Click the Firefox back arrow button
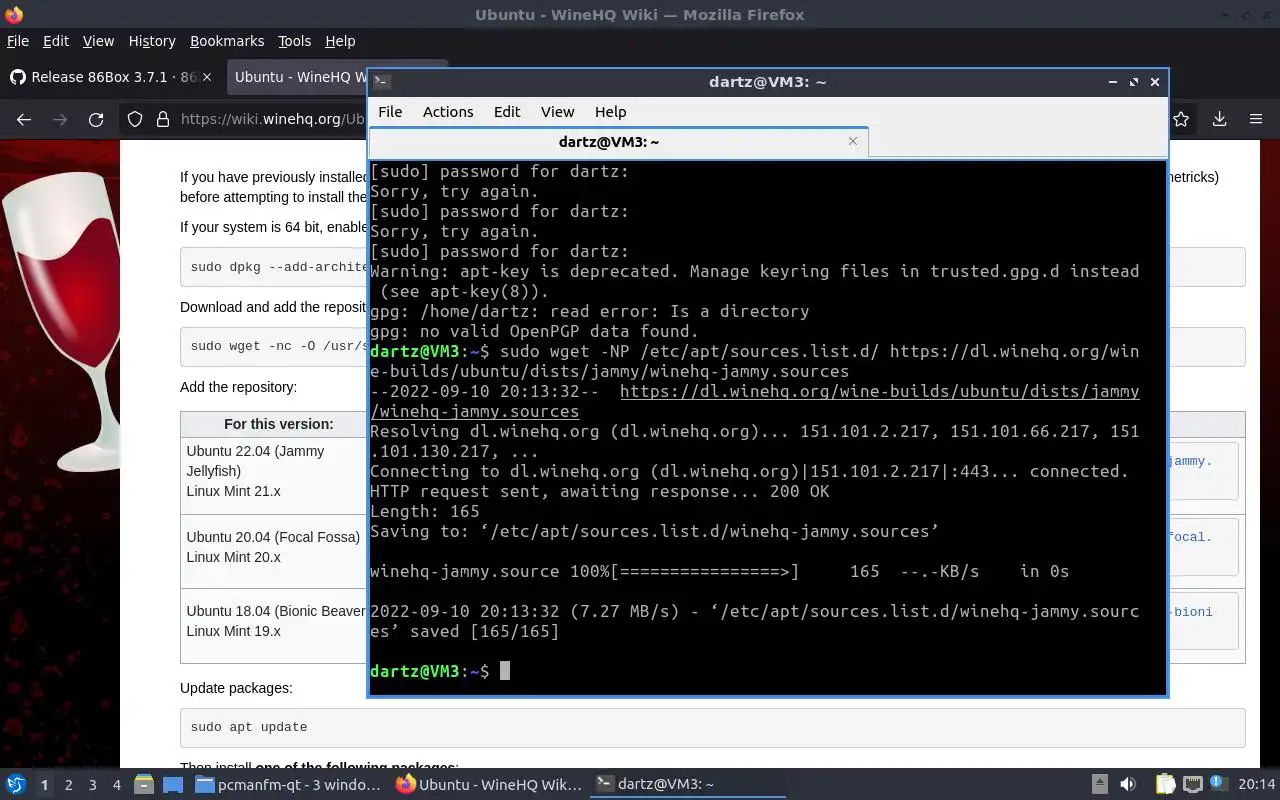 tap(24, 119)
